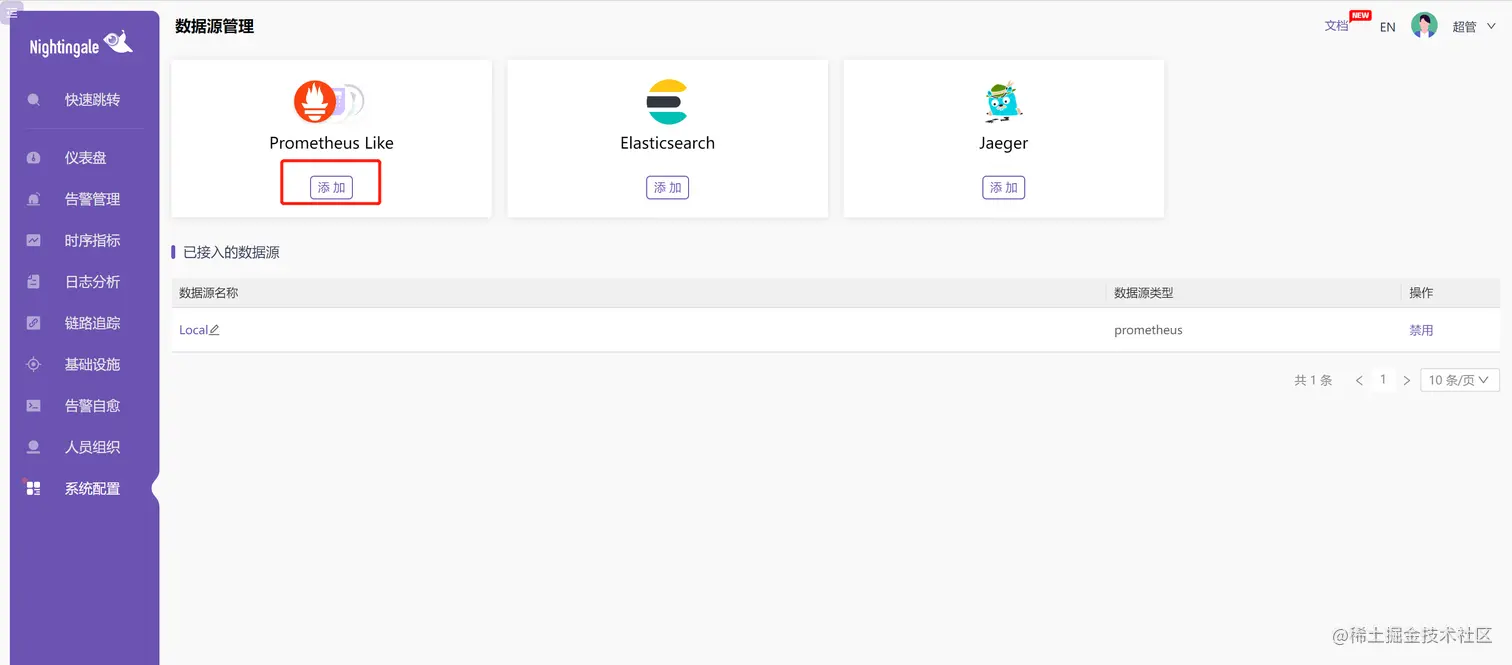Click the Elasticsearch card title

coord(667,143)
